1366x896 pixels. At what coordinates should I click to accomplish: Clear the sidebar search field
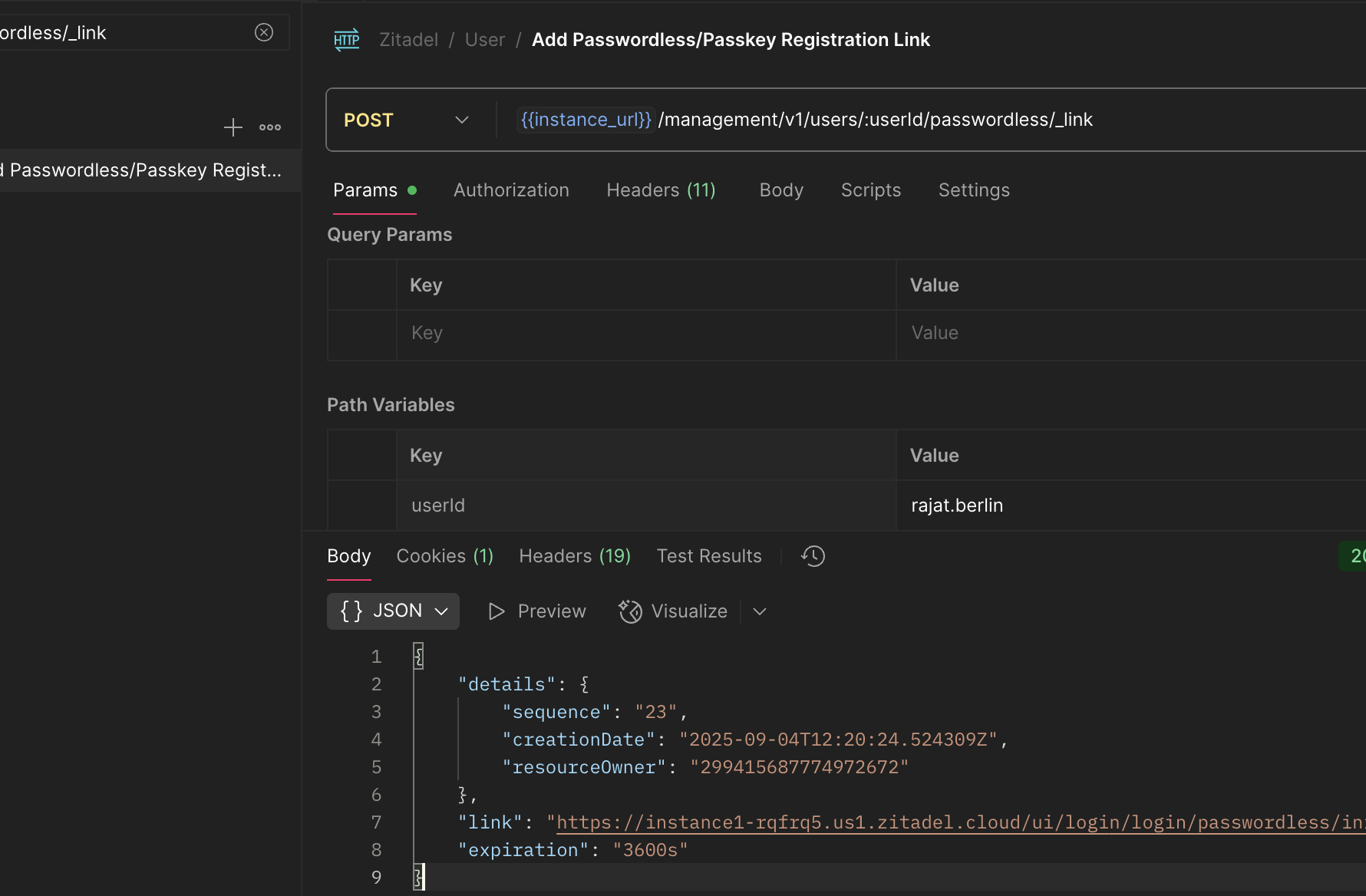(x=264, y=32)
